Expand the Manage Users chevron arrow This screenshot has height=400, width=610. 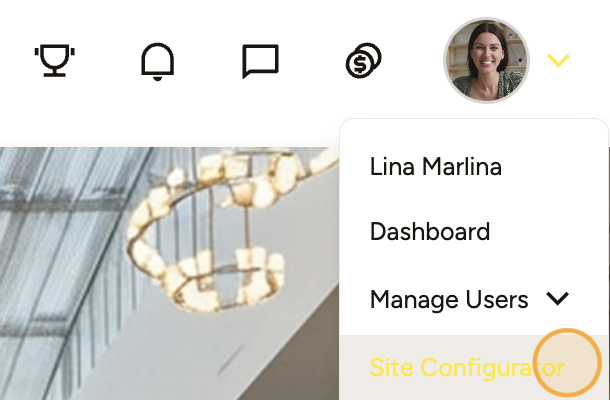(x=557, y=299)
